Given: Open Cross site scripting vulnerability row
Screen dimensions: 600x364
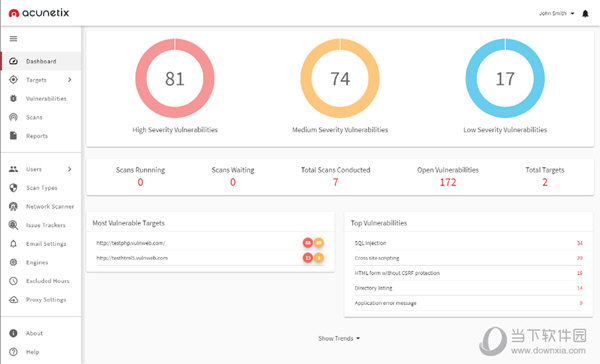Looking at the screenshot, I should (468, 258).
